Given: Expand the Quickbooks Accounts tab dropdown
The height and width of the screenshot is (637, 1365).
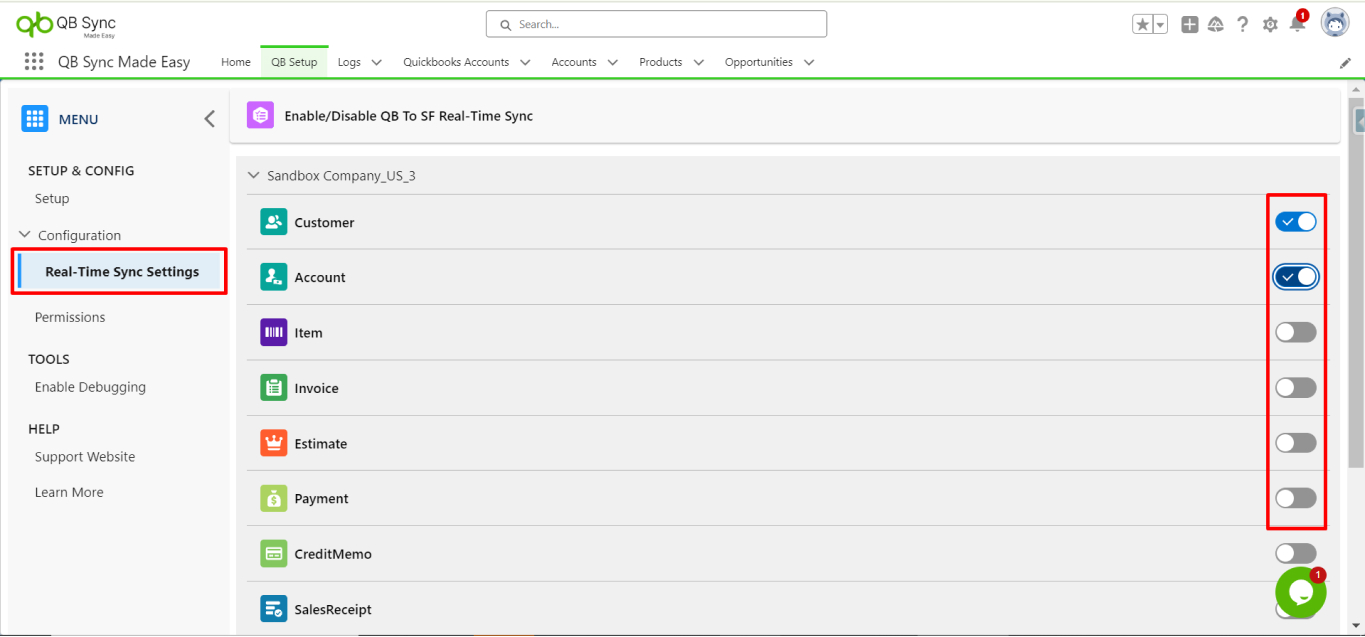Looking at the screenshot, I should click(526, 62).
